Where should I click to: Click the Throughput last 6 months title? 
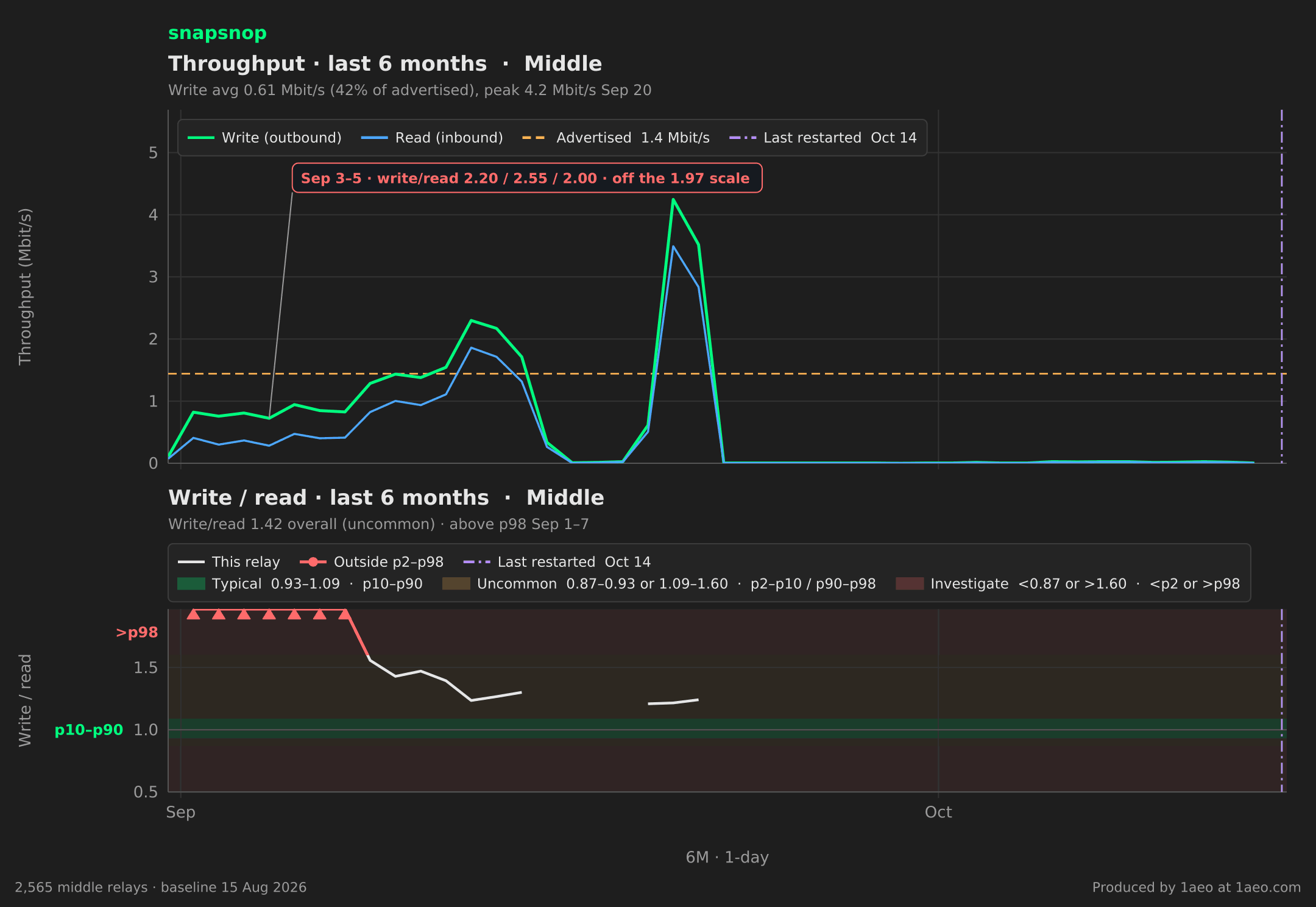point(385,64)
